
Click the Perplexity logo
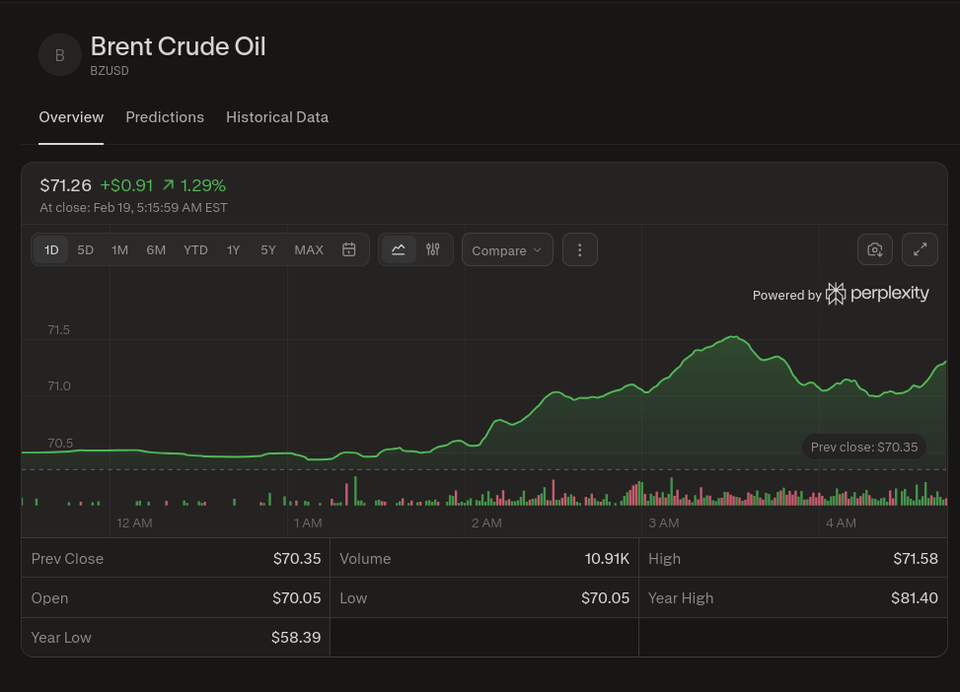pyautogui.click(x=877, y=294)
